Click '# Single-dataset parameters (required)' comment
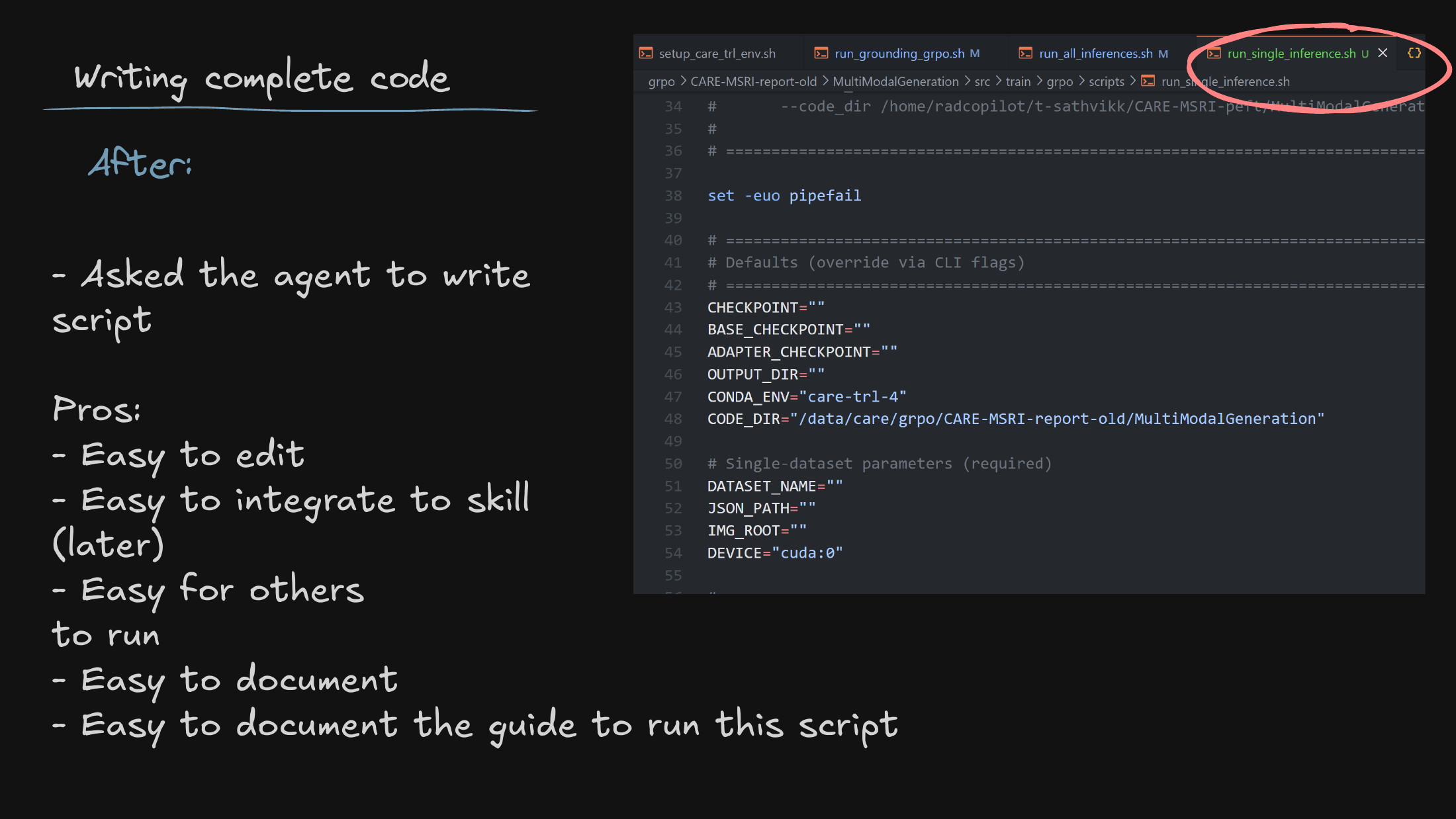This screenshot has height=819, width=1456. (880, 464)
